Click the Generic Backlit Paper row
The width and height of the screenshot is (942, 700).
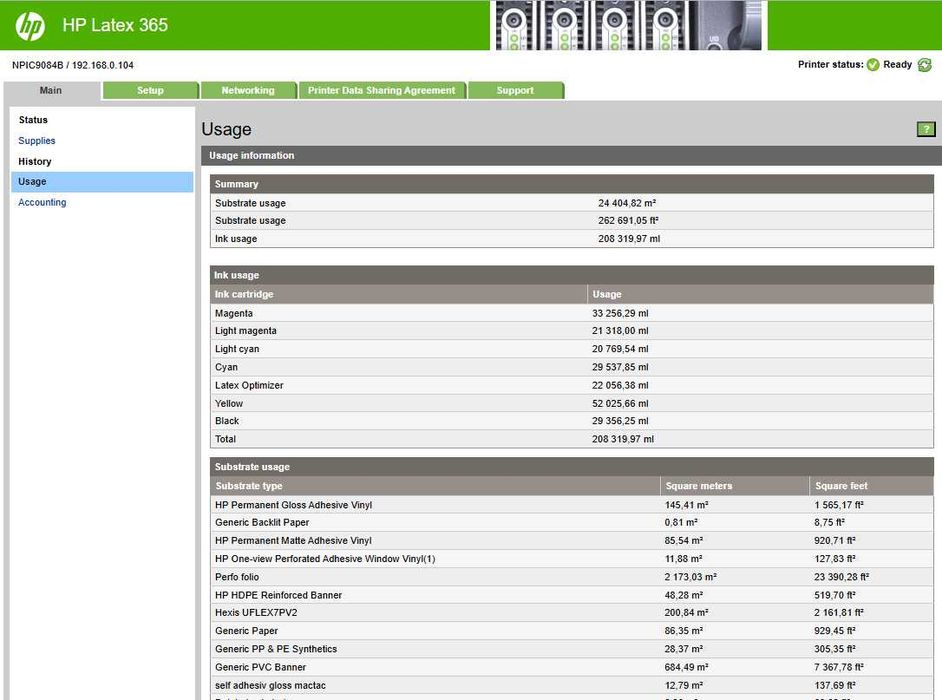pyautogui.click(x=572, y=523)
